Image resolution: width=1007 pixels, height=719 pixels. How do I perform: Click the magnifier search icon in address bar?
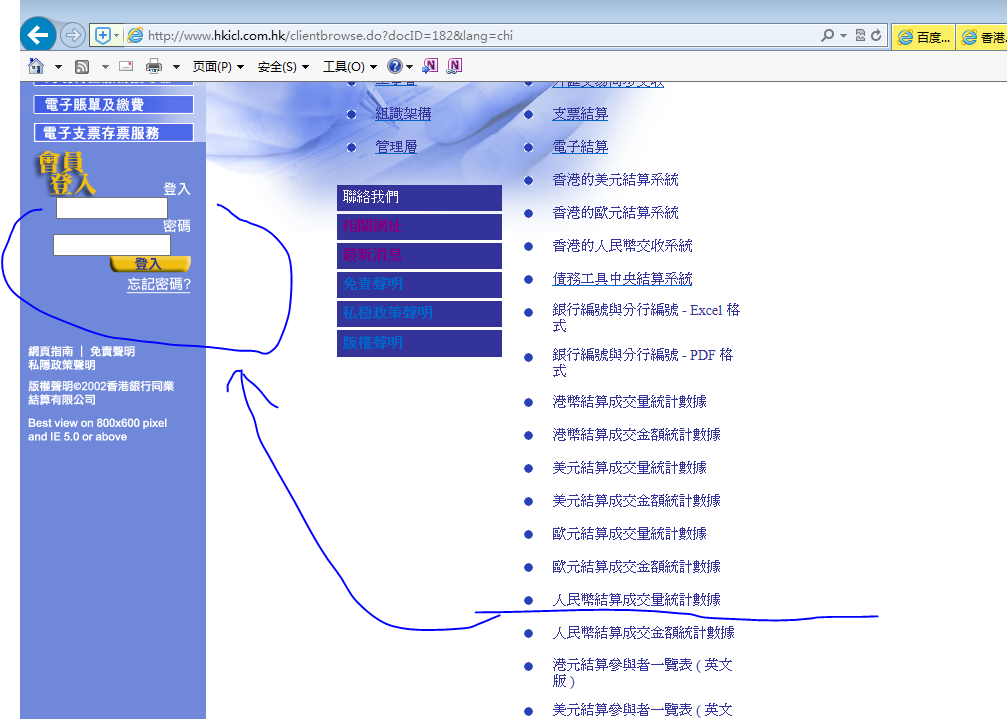[x=828, y=35]
